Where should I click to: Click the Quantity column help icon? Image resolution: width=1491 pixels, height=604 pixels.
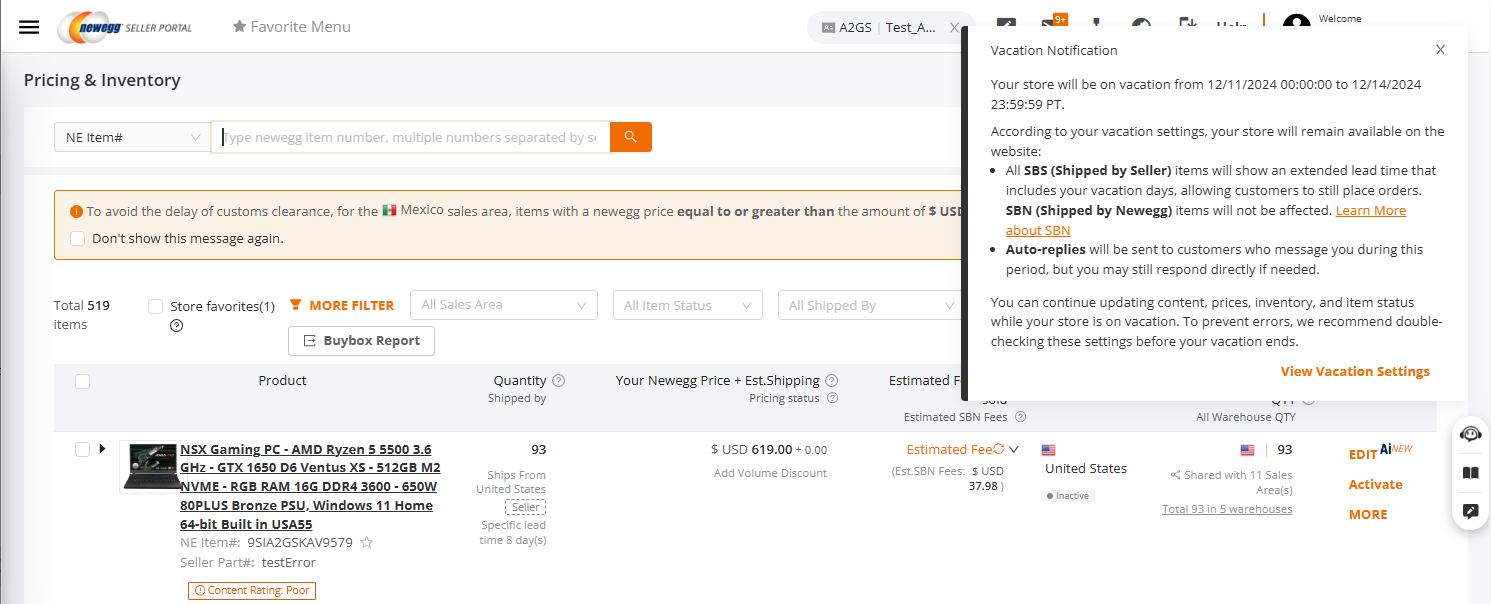click(559, 380)
